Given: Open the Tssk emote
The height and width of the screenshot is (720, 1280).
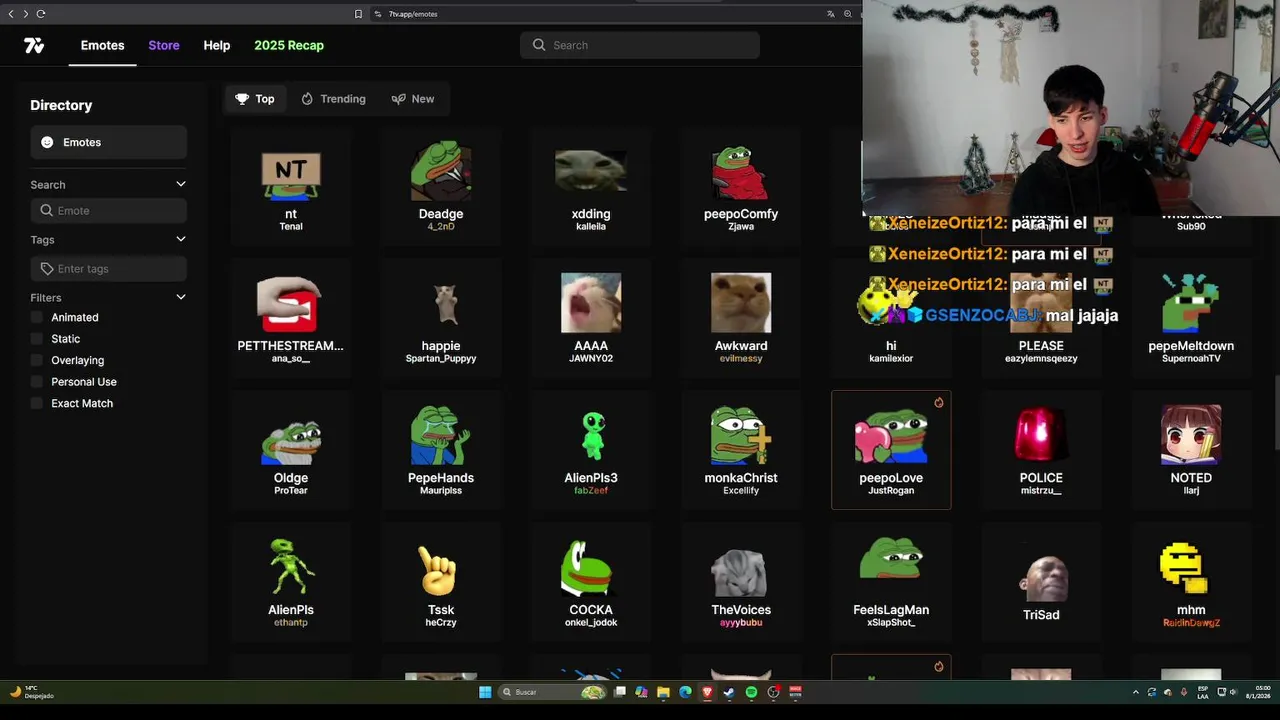Looking at the screenshot, I should pyautogui.click(x=441, y=582).
